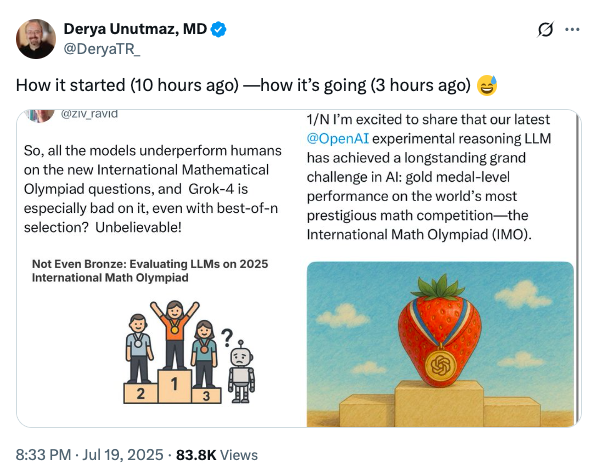Click the small avatar of ziv_ravid
598x476 pixels.
coord(40,116)
